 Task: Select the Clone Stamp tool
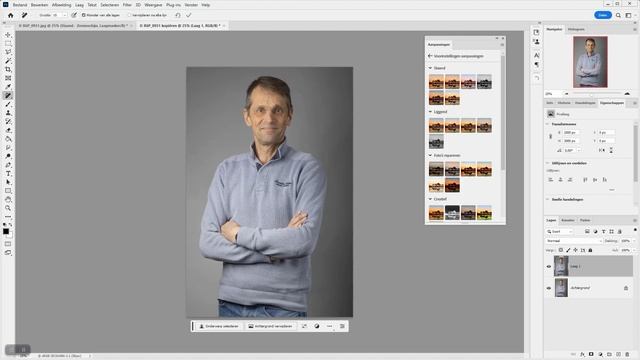point(8,113)
